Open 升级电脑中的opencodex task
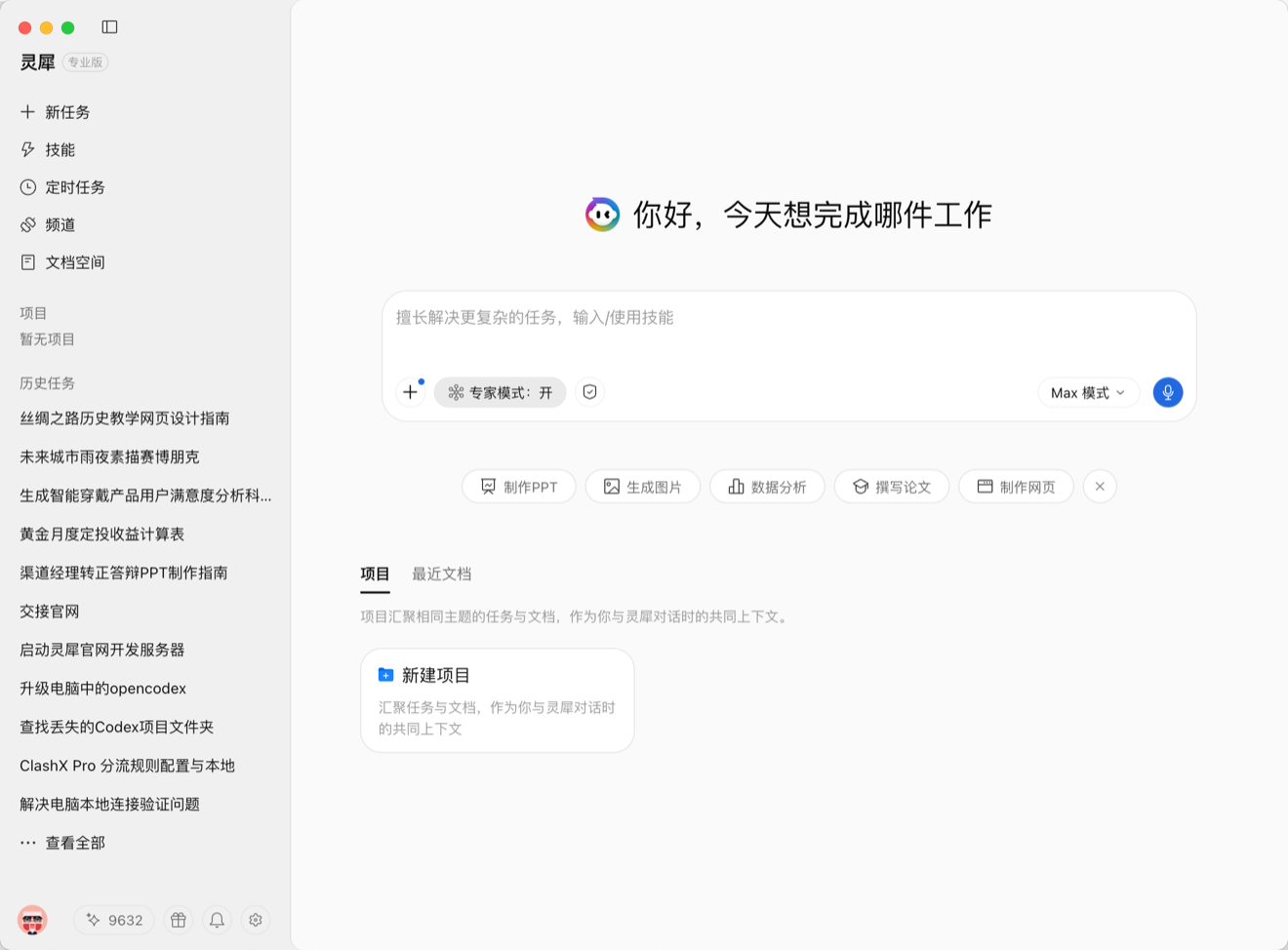Image resolution: width=1288 pixels, height=950 pixels. tap(103, 689)
